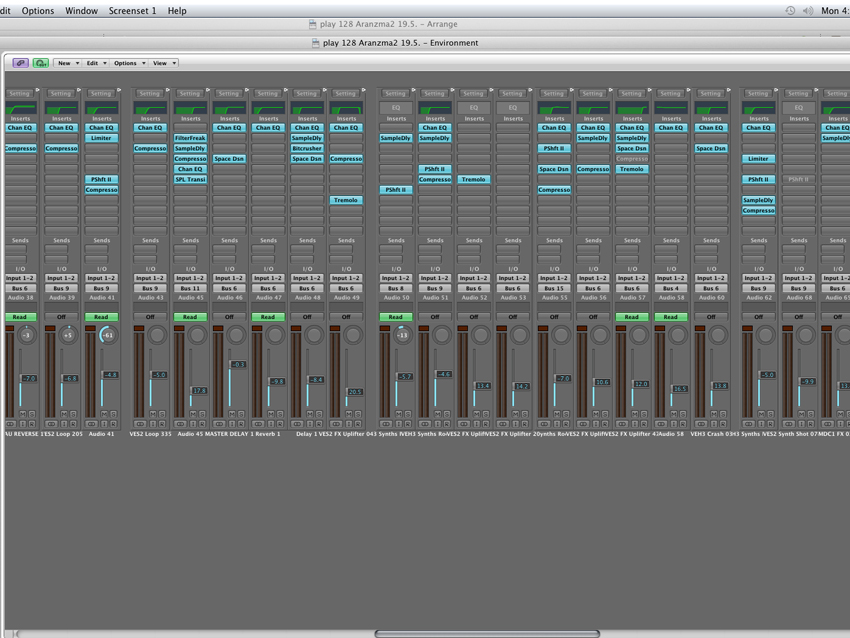Screen dimensions: 850x638
Task: Open the Screenset 1 menu
Action: (x=132, y=10)
